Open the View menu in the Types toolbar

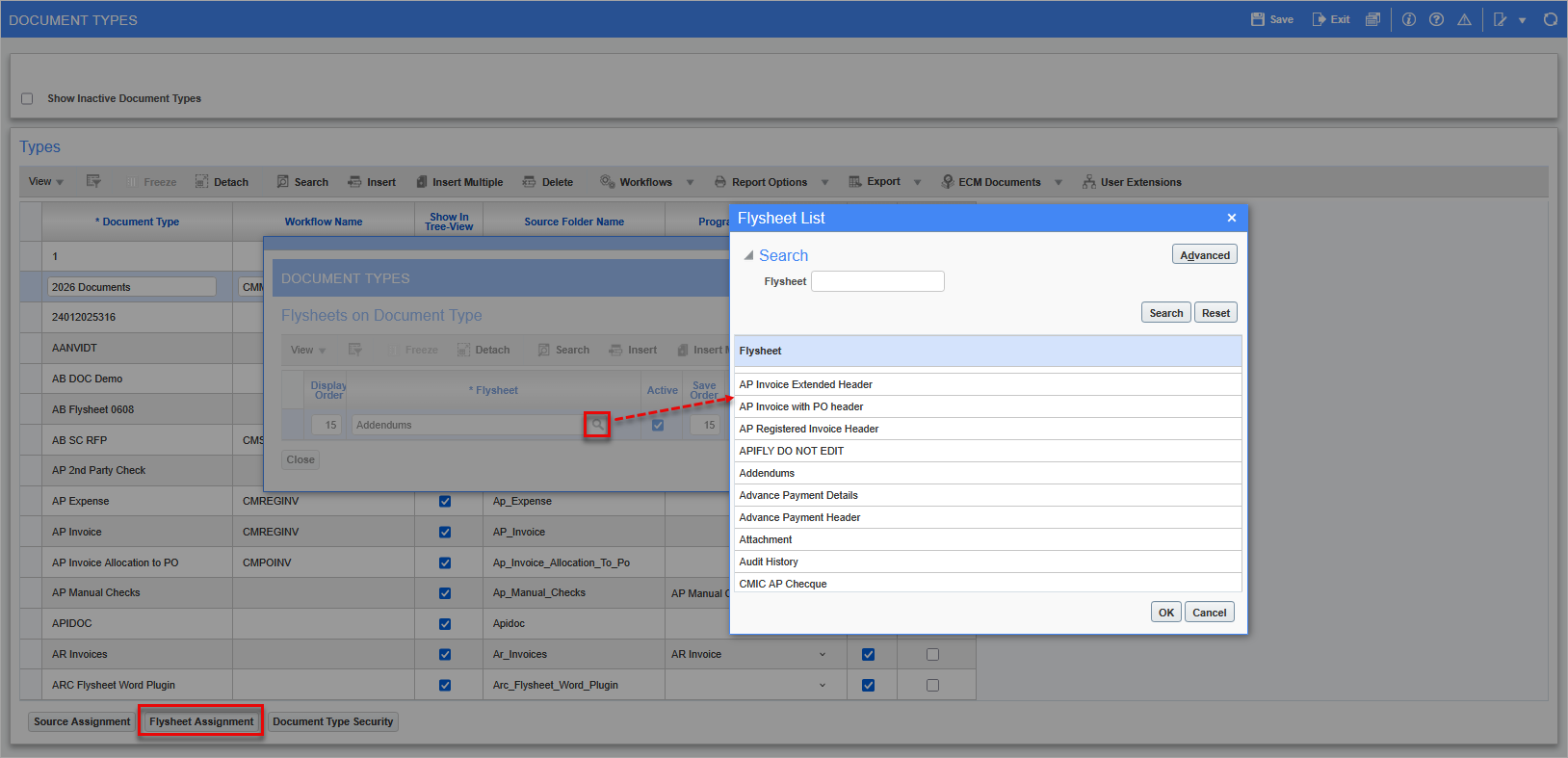coord(45,181)
